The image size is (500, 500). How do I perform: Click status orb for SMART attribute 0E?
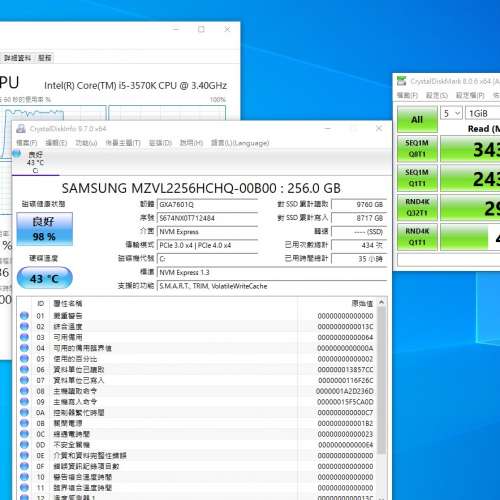pos(24,455)
